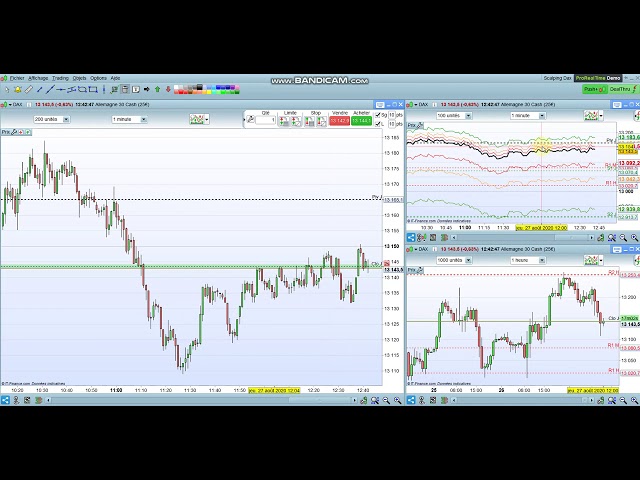Open dropdown arrow beside main chart indicators icon
This screenshot has height=480, width=640.
point(207,120)
